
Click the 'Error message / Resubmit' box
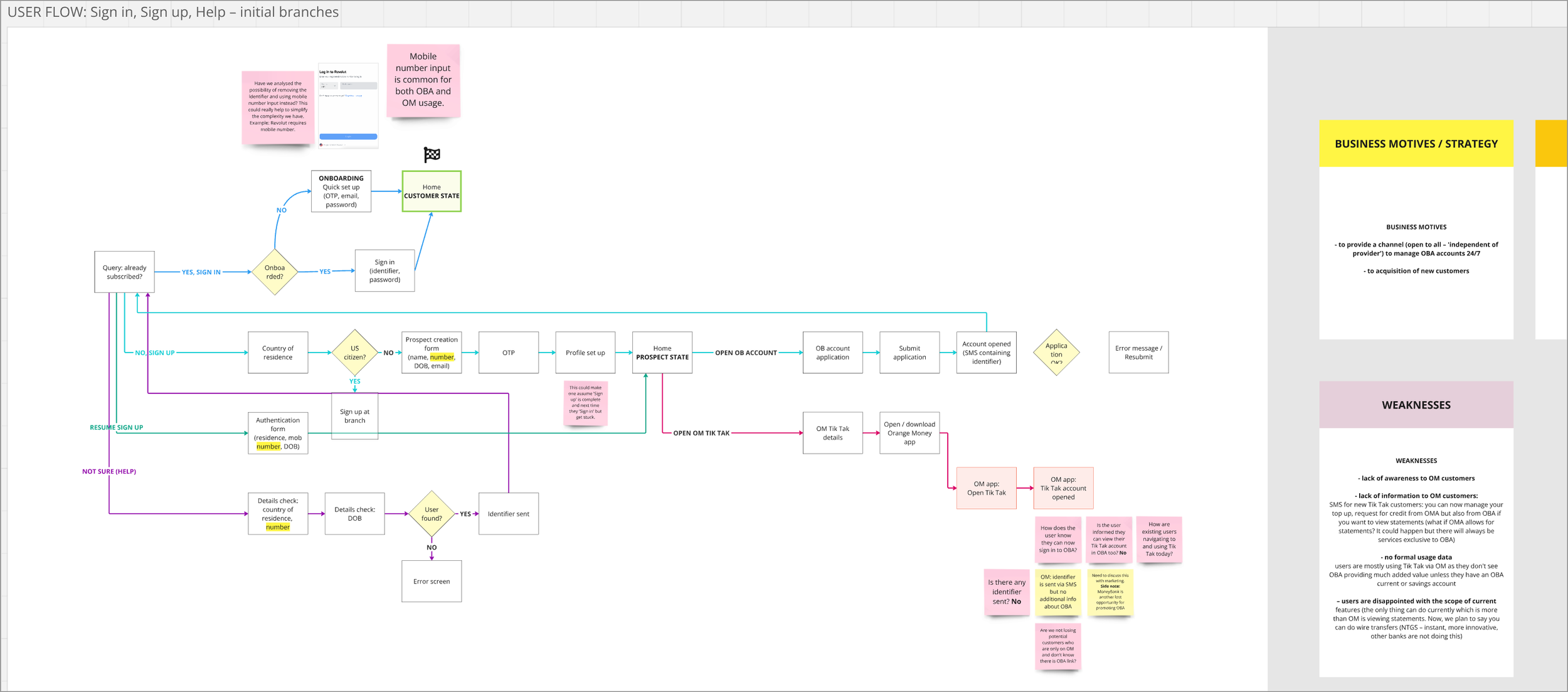point(1138,353)
